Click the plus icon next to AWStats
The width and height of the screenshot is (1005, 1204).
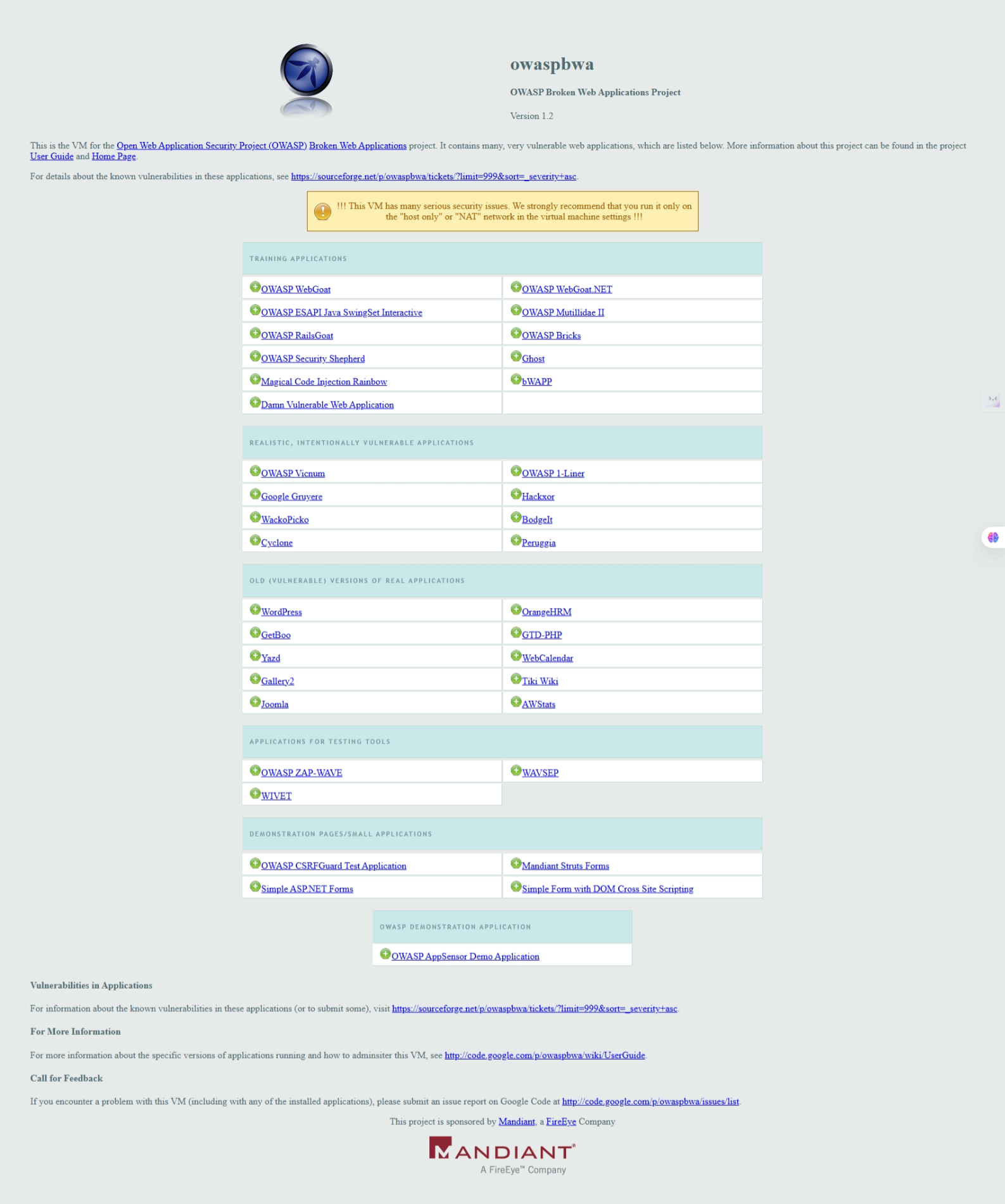click(516, 702)
